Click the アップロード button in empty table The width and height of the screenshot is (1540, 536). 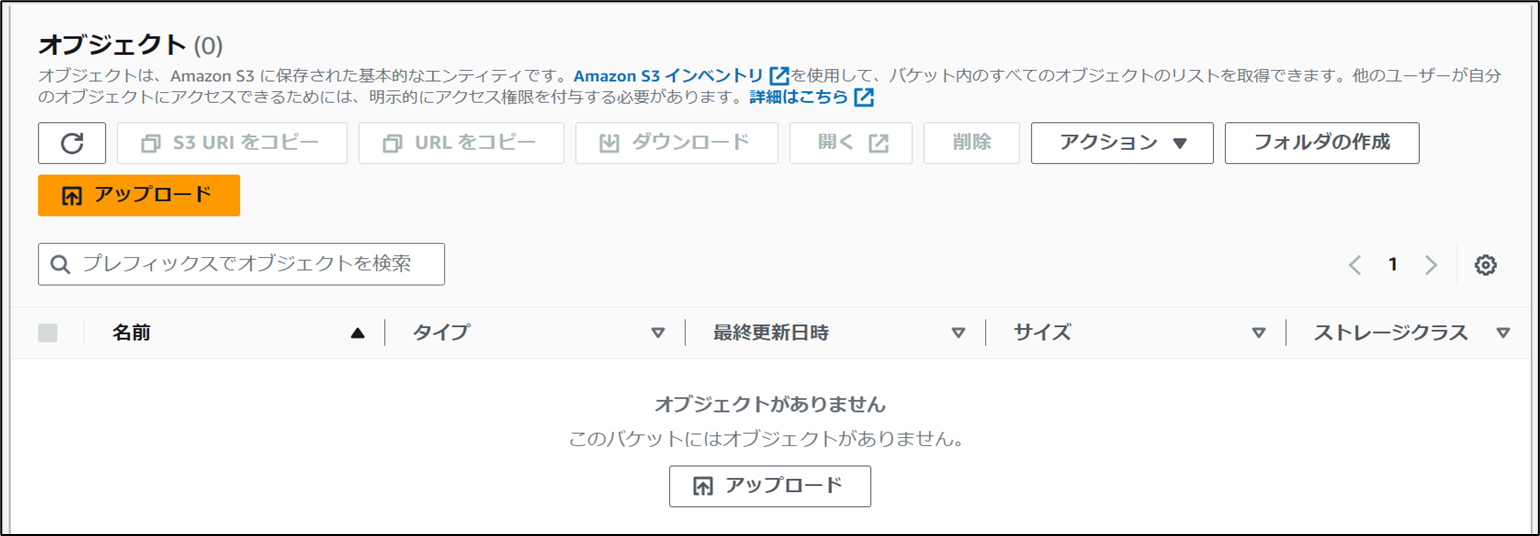tap(770, 486)
